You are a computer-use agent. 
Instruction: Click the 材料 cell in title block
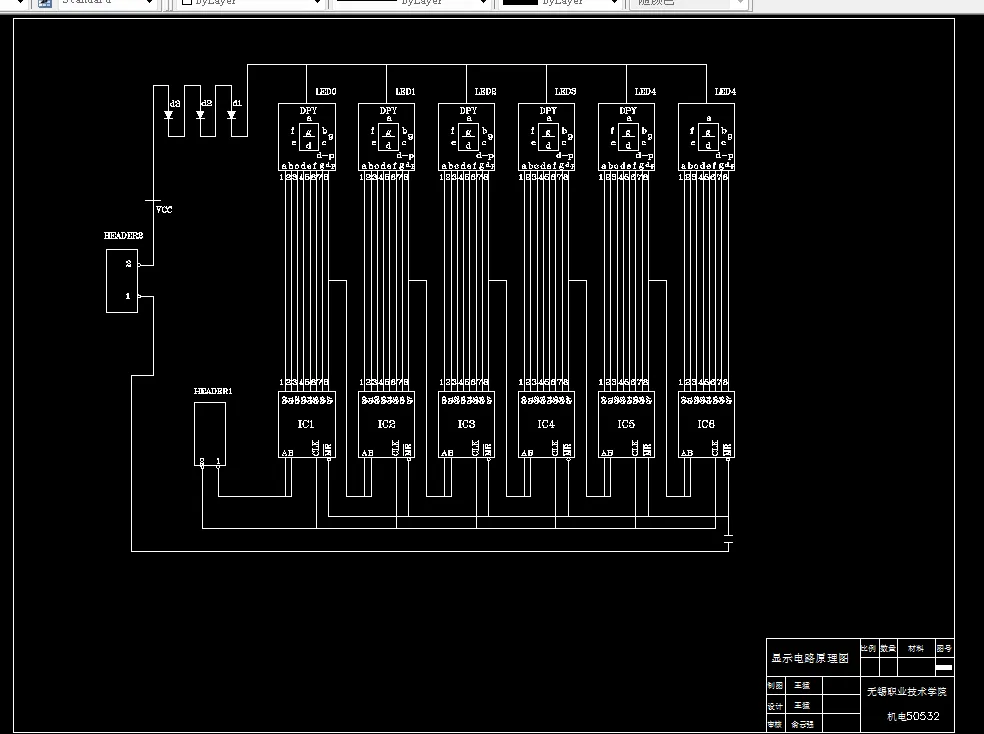[916, 649]
